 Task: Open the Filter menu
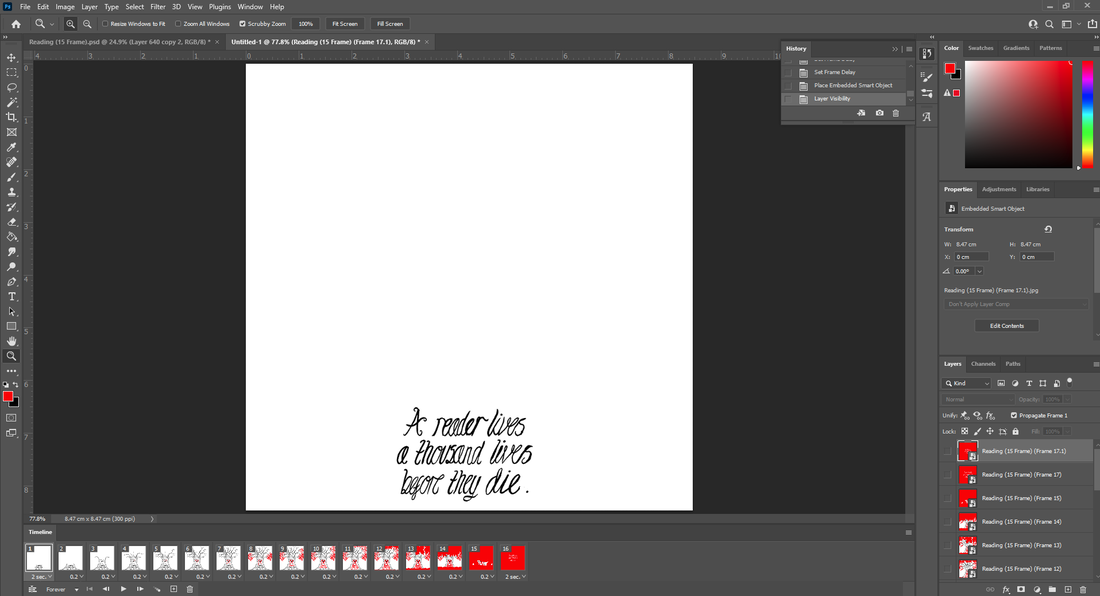158,7
